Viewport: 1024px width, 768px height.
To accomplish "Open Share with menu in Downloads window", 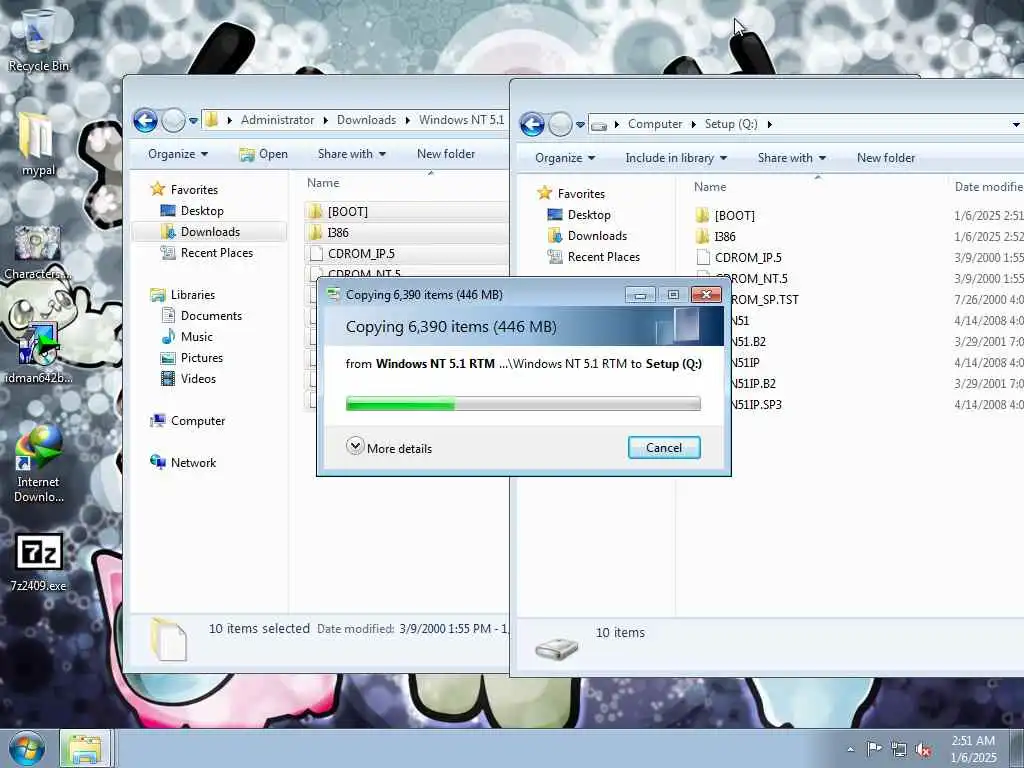I will tap(351, 154).
